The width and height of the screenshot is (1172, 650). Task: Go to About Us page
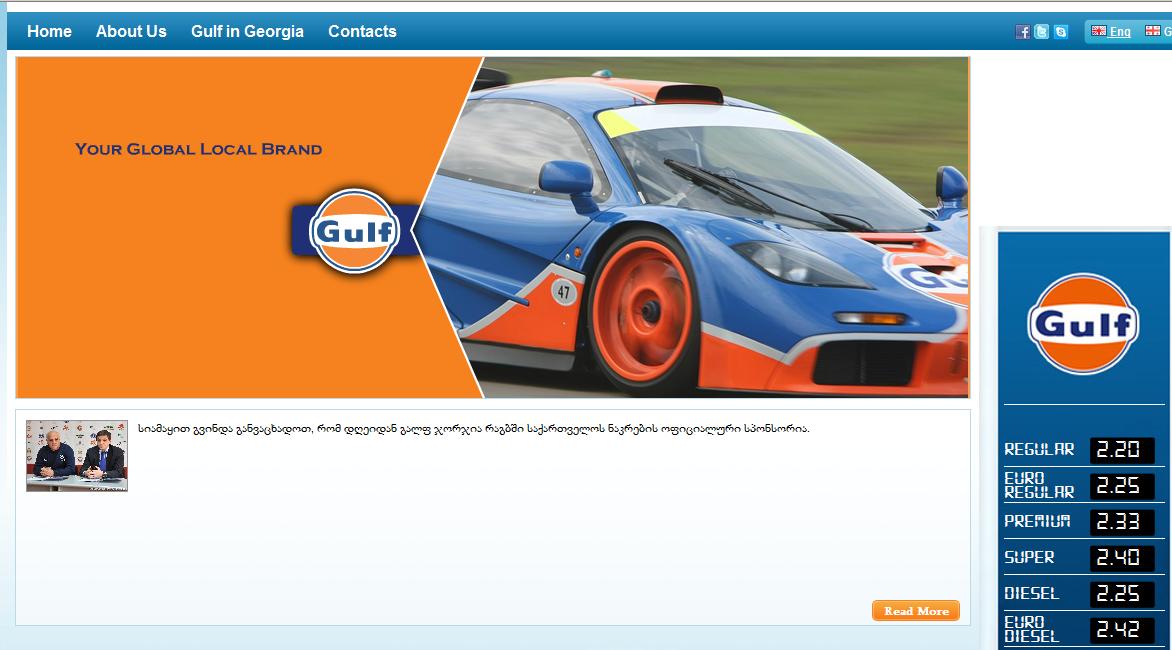click(x=131, y=31)
